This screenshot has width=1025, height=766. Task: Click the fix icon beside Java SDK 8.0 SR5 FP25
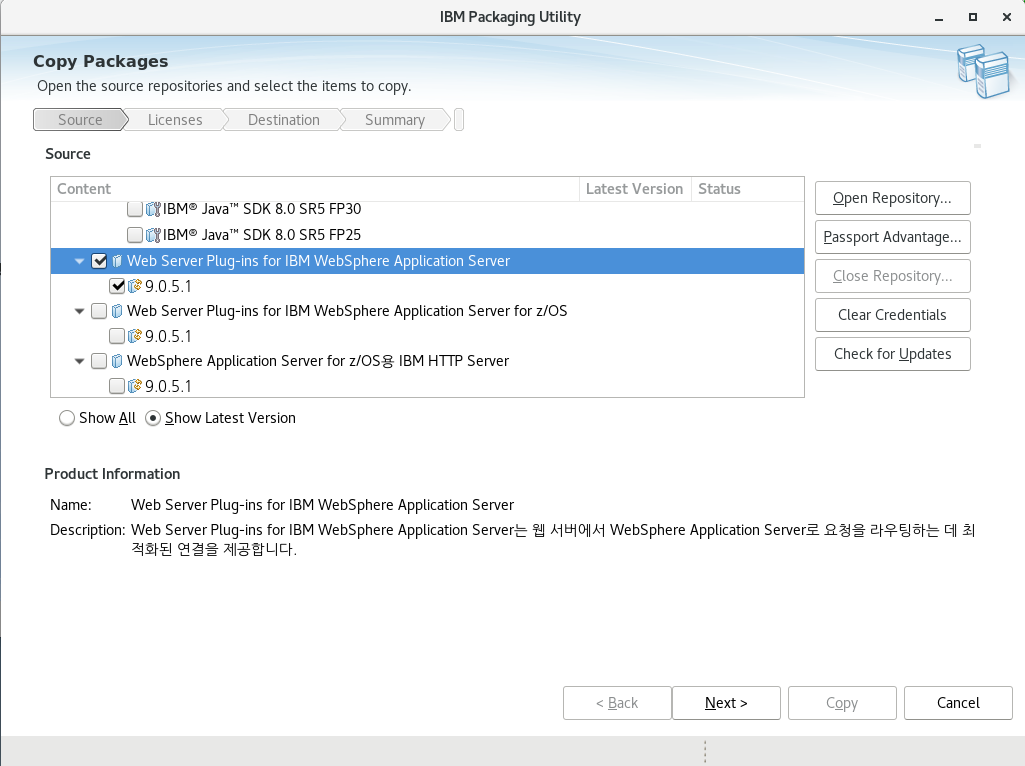click(x=153, y=235)
